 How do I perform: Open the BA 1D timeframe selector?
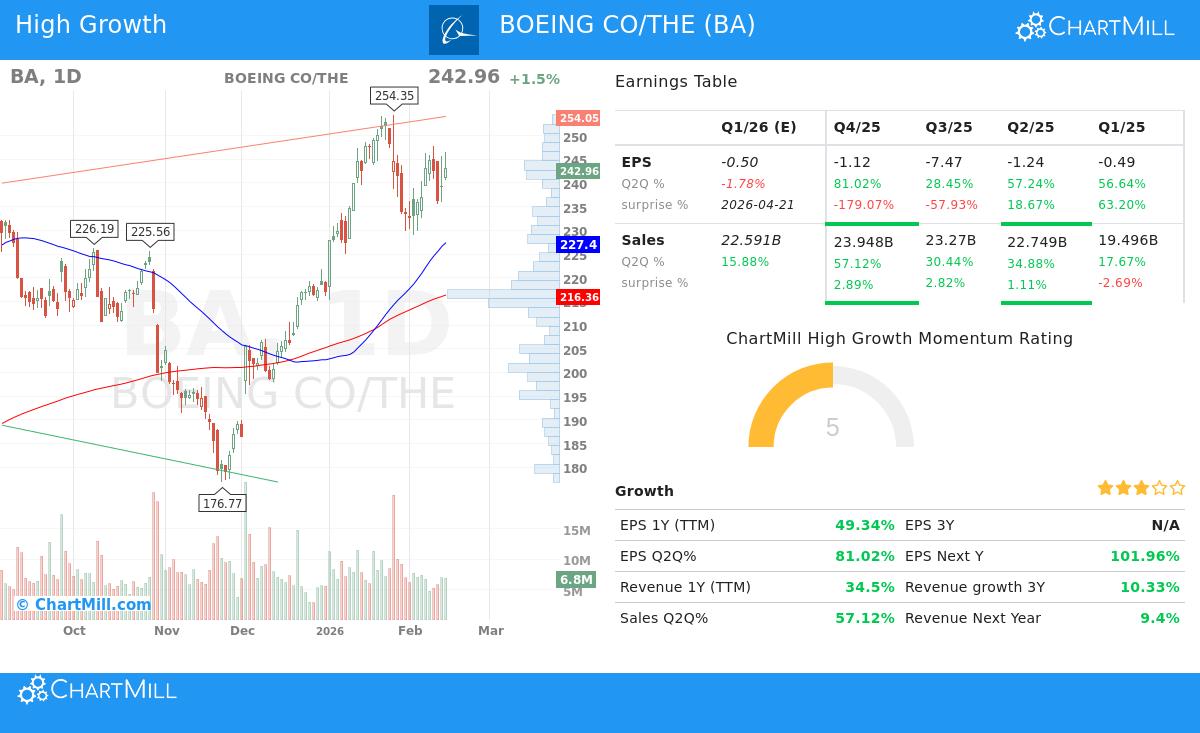[44, 76]
